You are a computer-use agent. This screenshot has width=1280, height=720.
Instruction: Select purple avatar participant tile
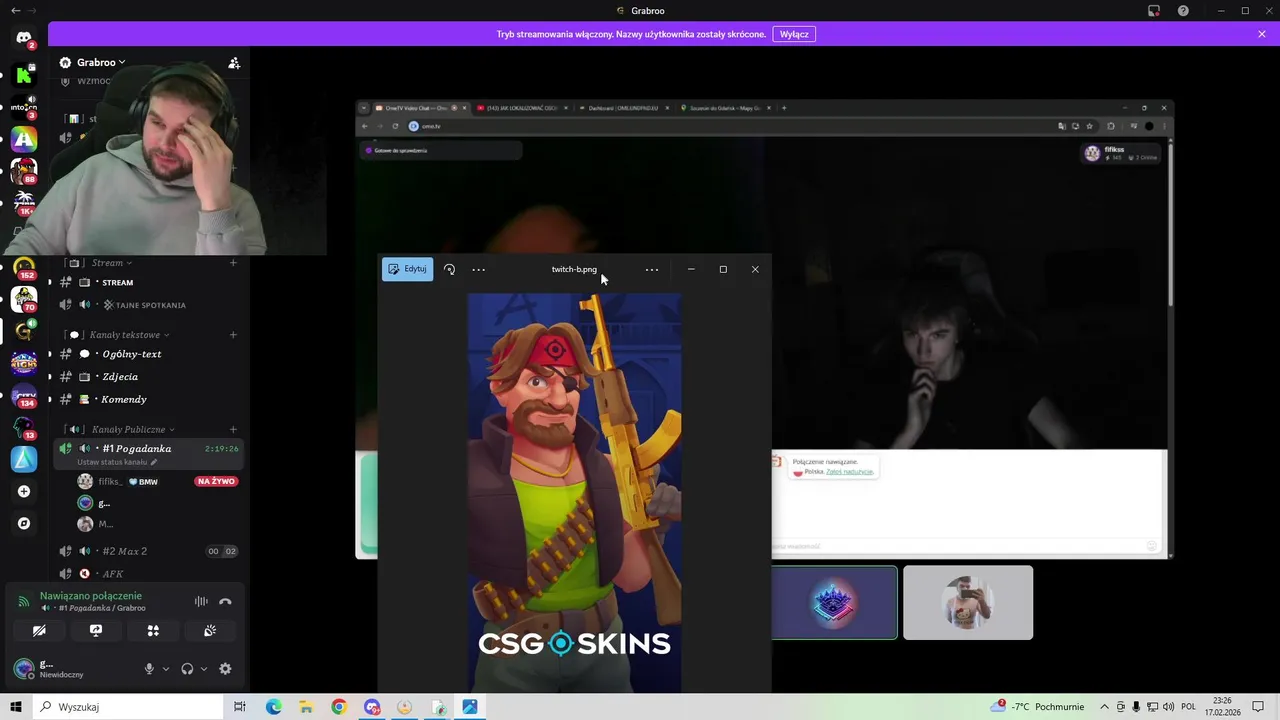coord(834,603)
